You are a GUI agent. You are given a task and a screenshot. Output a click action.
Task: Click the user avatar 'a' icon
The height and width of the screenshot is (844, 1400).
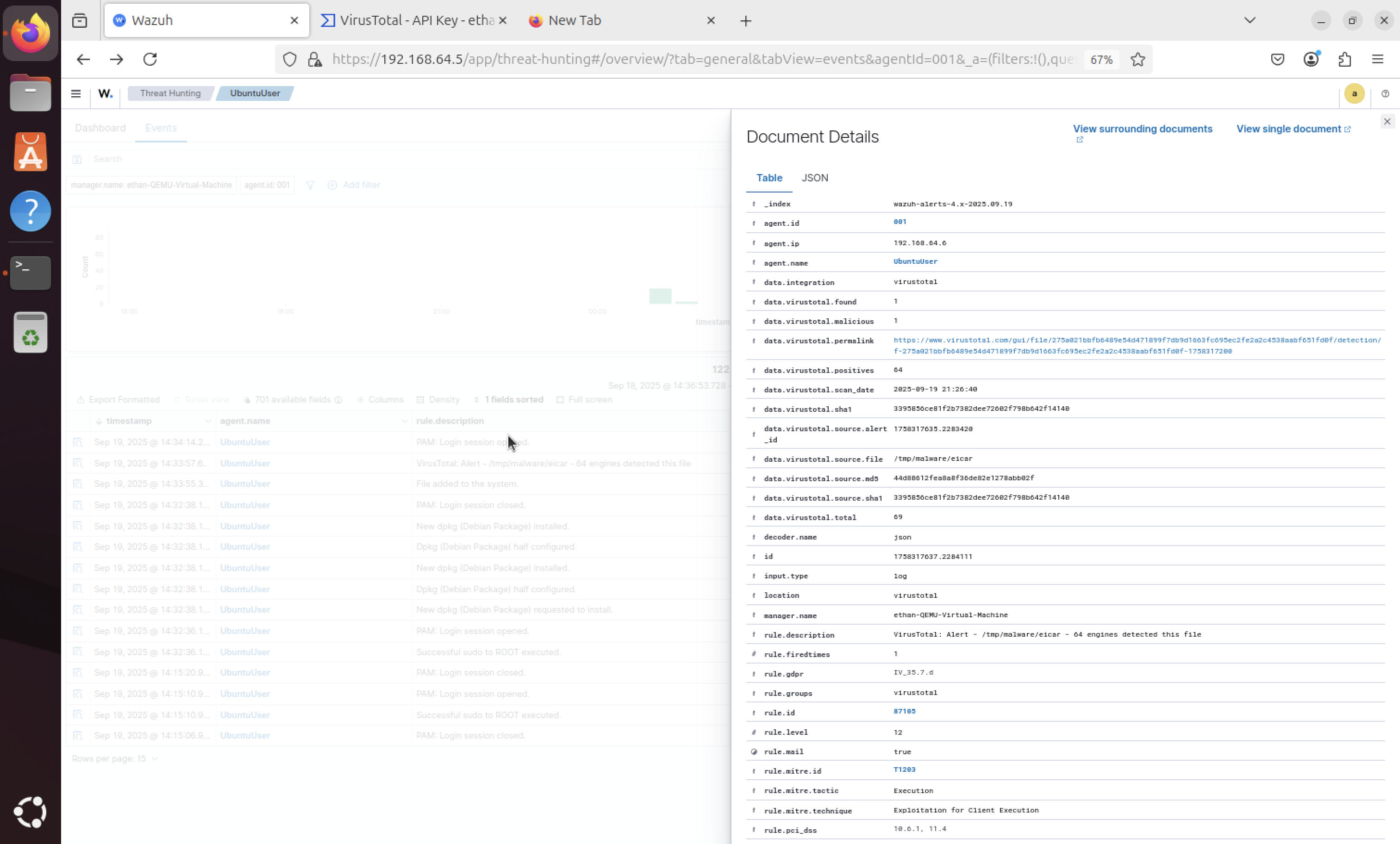pyautogui.click(x=1354, y=94)
